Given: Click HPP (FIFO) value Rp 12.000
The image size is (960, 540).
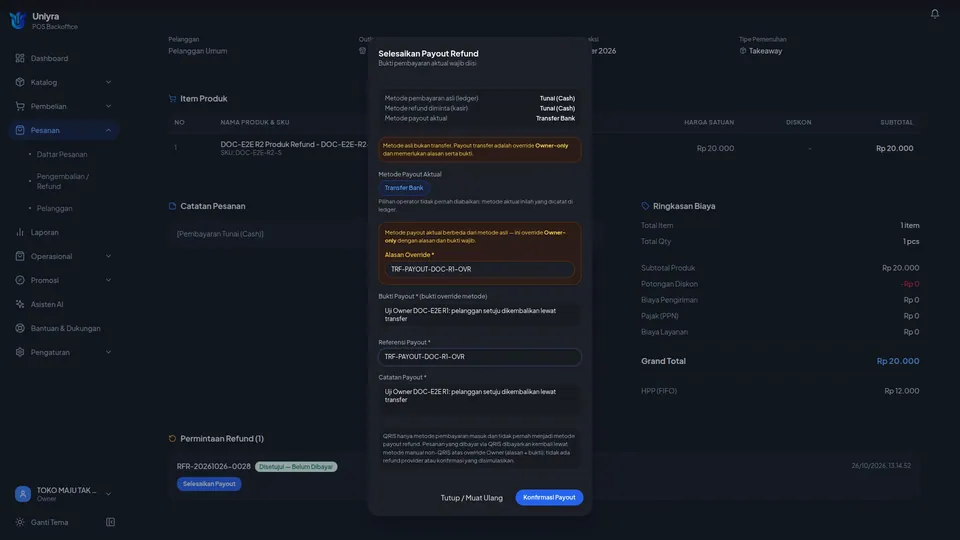Looking at the screenshot, I should [901, 391].
